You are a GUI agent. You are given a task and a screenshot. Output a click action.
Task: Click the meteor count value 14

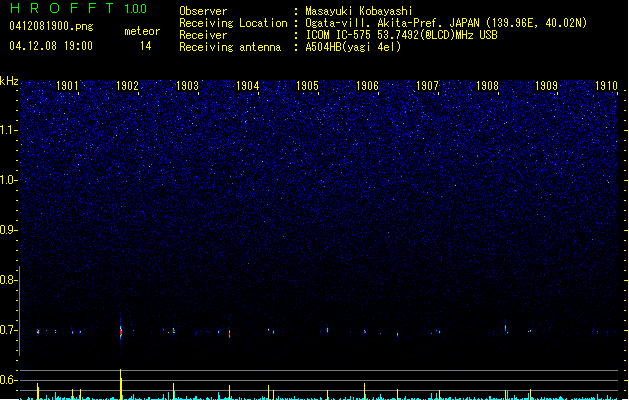pos(146,46)
